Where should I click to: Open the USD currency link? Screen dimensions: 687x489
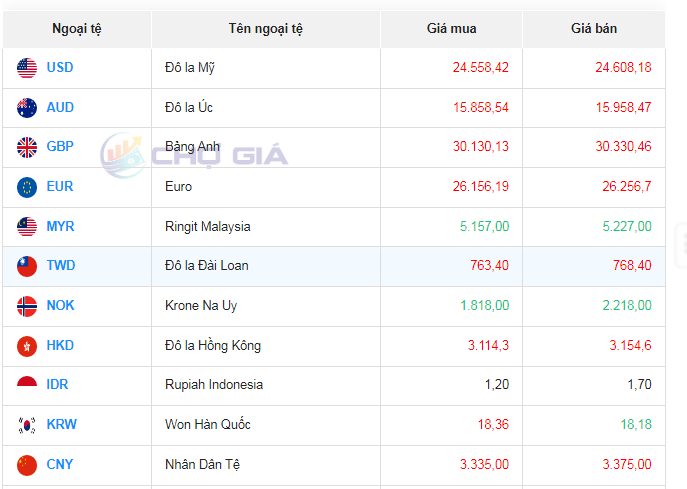60,68
